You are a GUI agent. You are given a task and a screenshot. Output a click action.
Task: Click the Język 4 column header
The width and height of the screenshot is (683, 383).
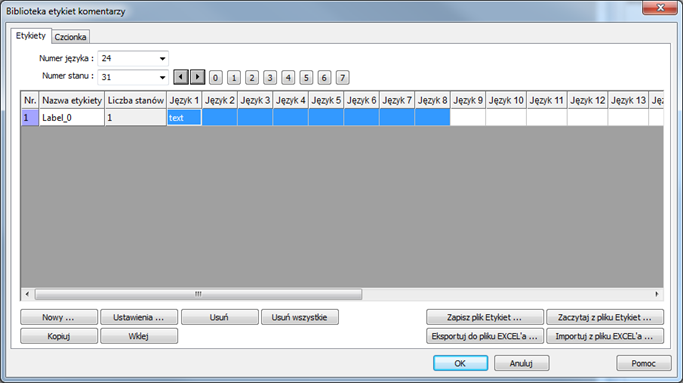[x=291, y=100]
